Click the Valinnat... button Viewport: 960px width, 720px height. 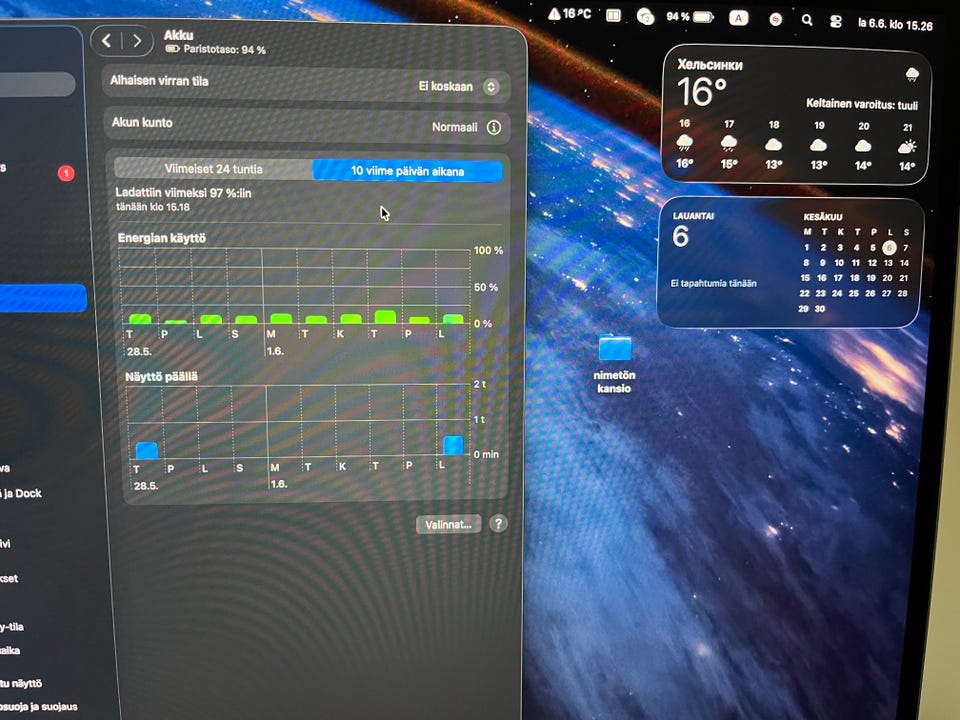point(448,524)
